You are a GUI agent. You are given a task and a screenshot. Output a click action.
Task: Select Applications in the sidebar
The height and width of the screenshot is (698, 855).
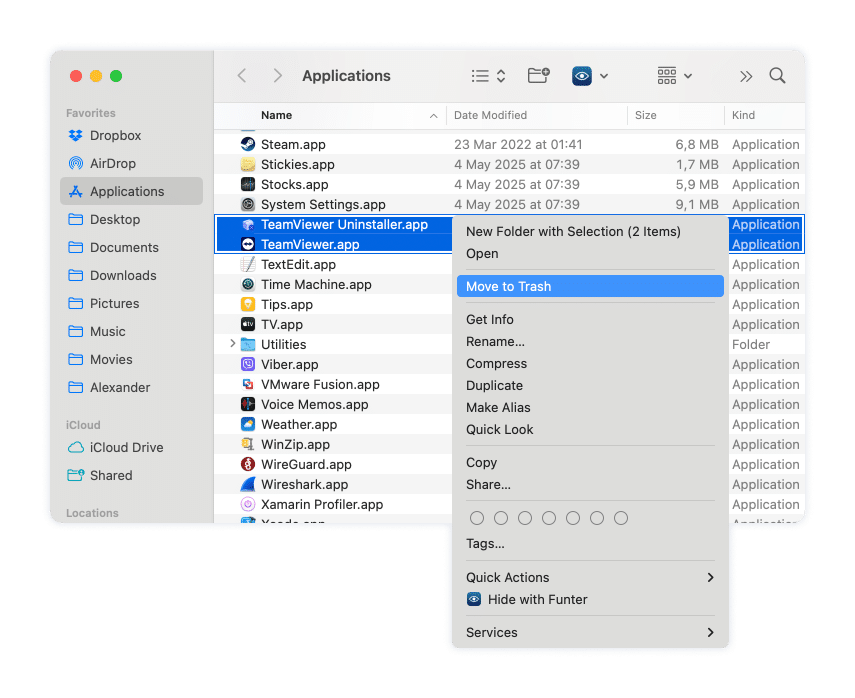click(131, 191)
